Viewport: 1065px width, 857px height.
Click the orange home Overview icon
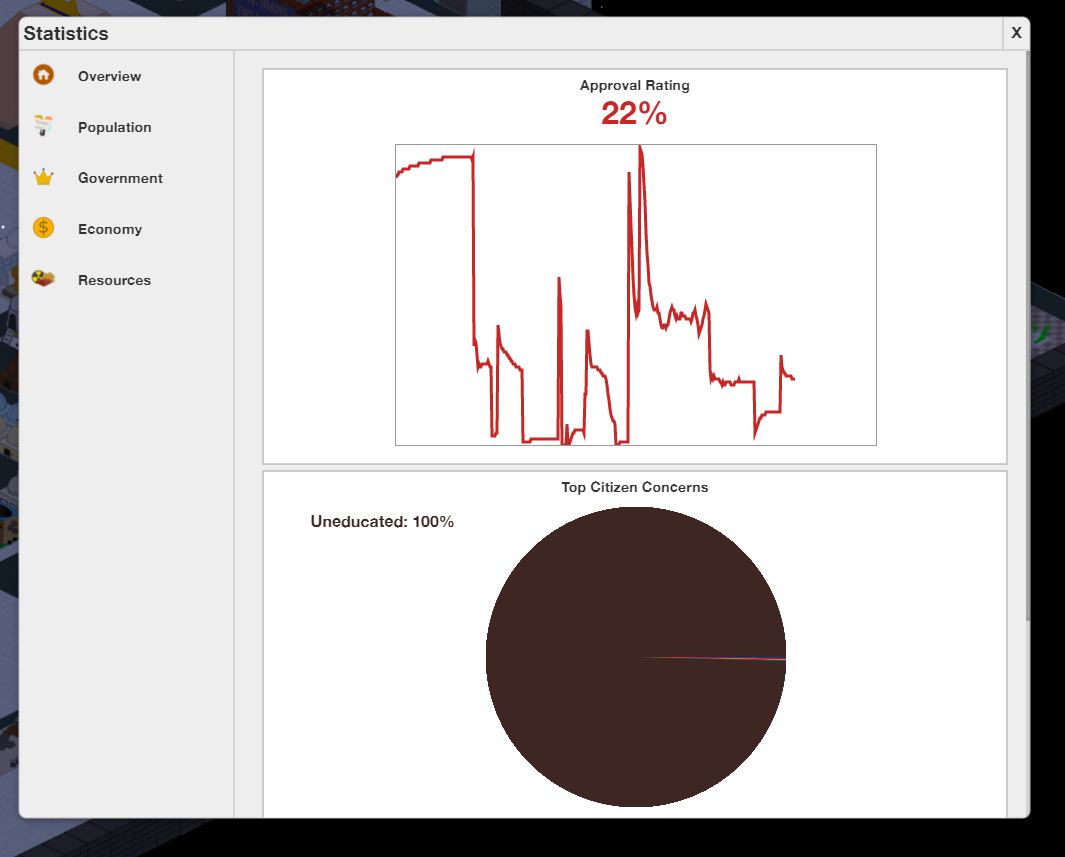tap(43, 75)
